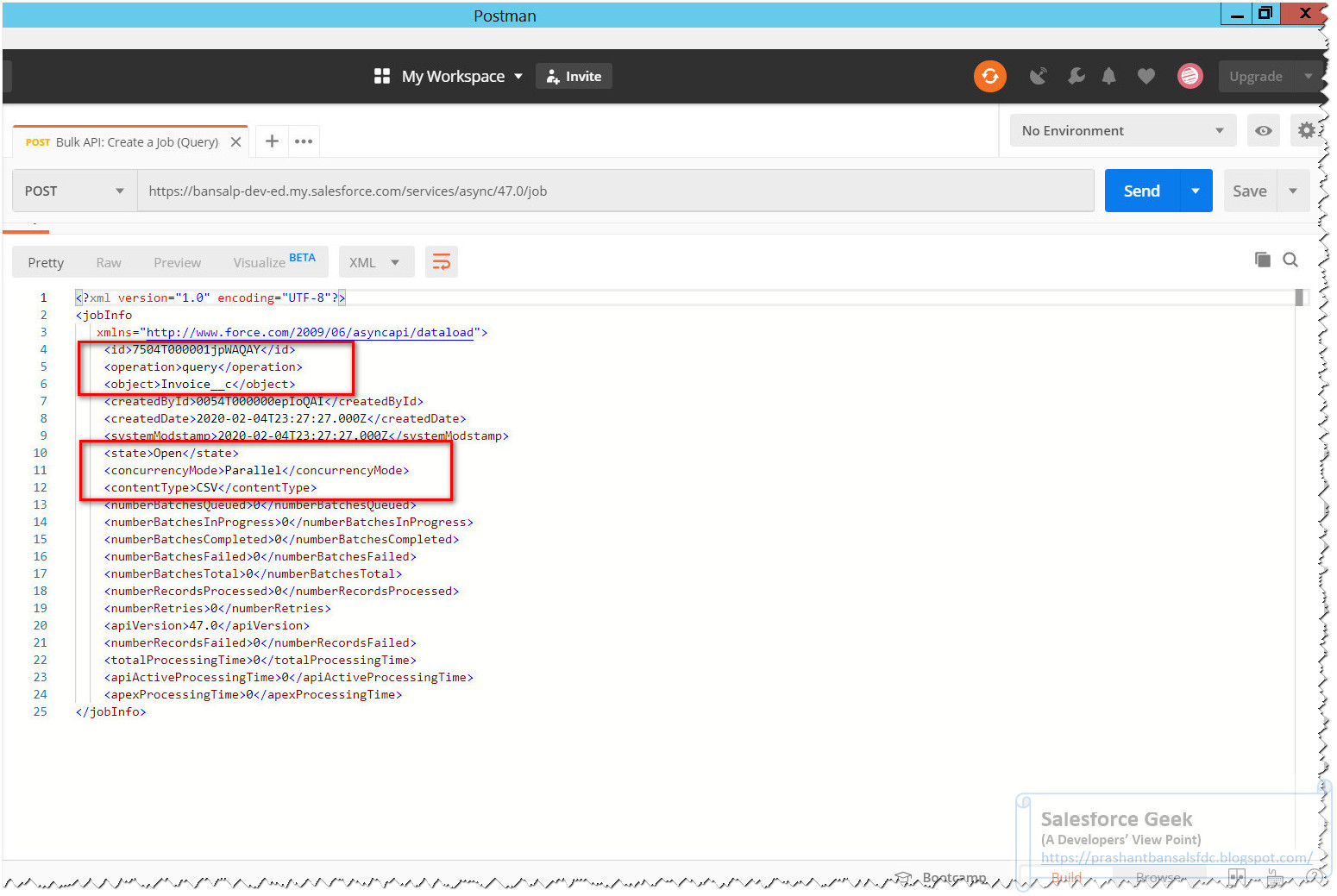Open the XML format dropdown
The height and width of the screenshot is (896, 1337).
[x=375, y=262]
